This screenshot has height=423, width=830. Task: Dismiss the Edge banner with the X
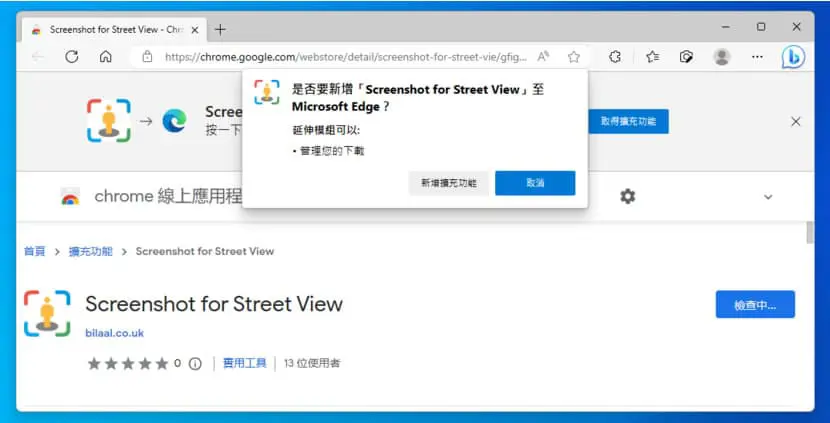coord(796,122)
